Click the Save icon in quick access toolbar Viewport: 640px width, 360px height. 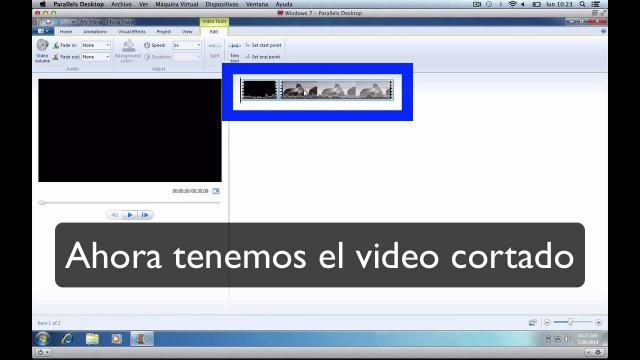[x=48, y=22]
